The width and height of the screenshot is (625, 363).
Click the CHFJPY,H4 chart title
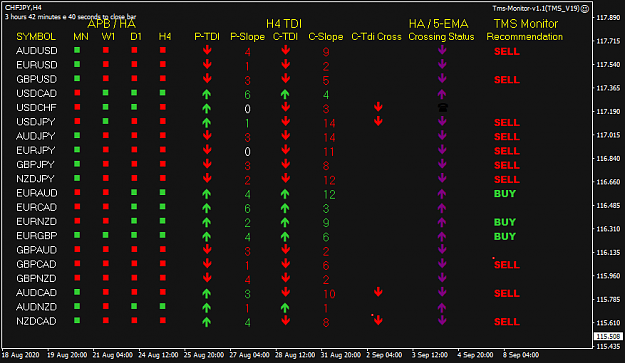(23, 8)
